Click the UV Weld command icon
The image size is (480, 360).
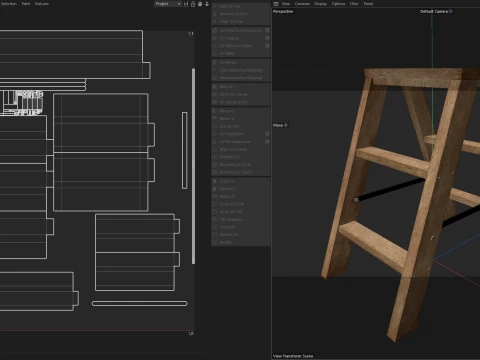215,53
